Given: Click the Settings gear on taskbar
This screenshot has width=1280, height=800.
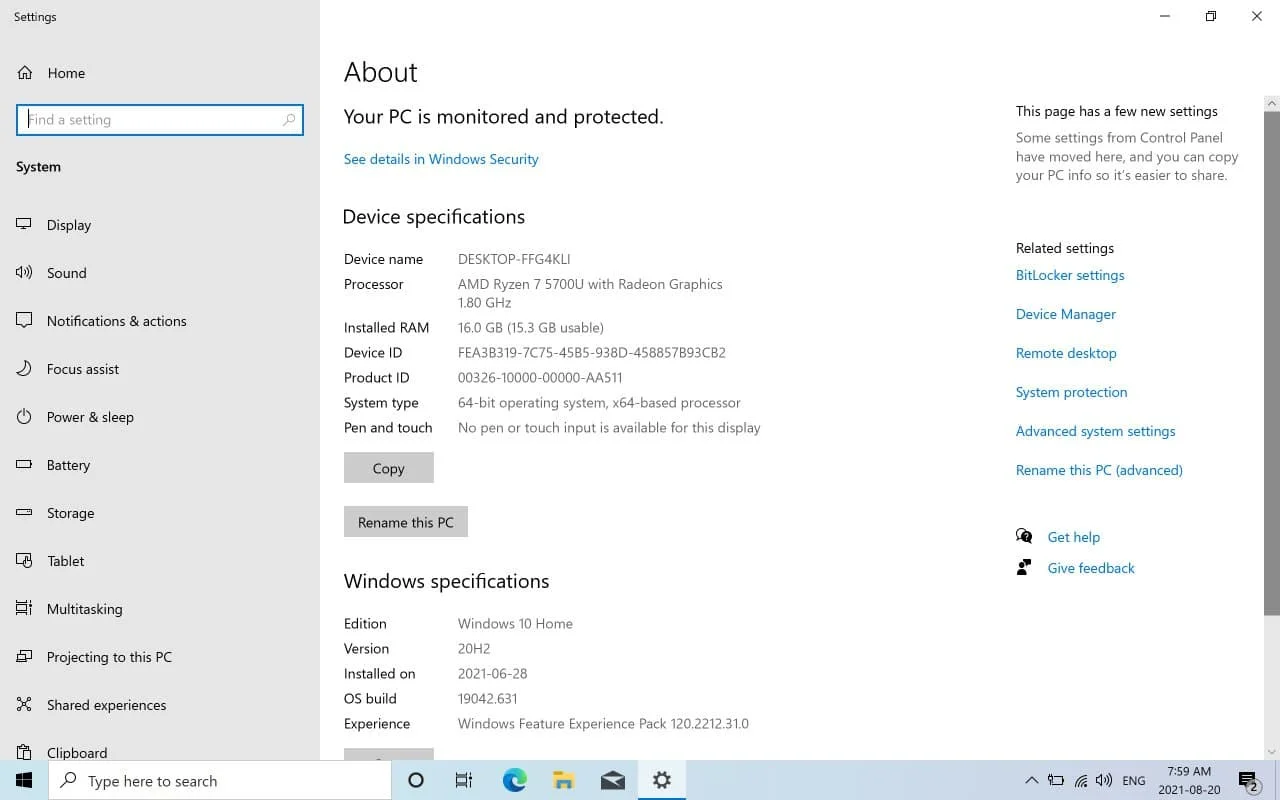Looking at the screenshot, I should [661, 780].
